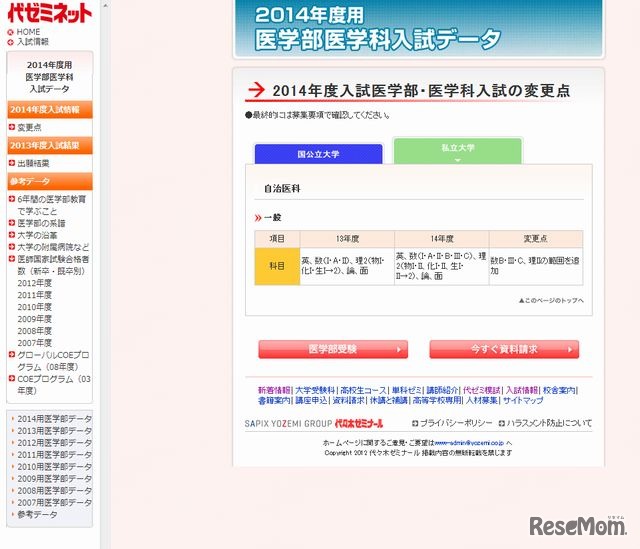Open 講座申込 footer link

coord(311,400)
